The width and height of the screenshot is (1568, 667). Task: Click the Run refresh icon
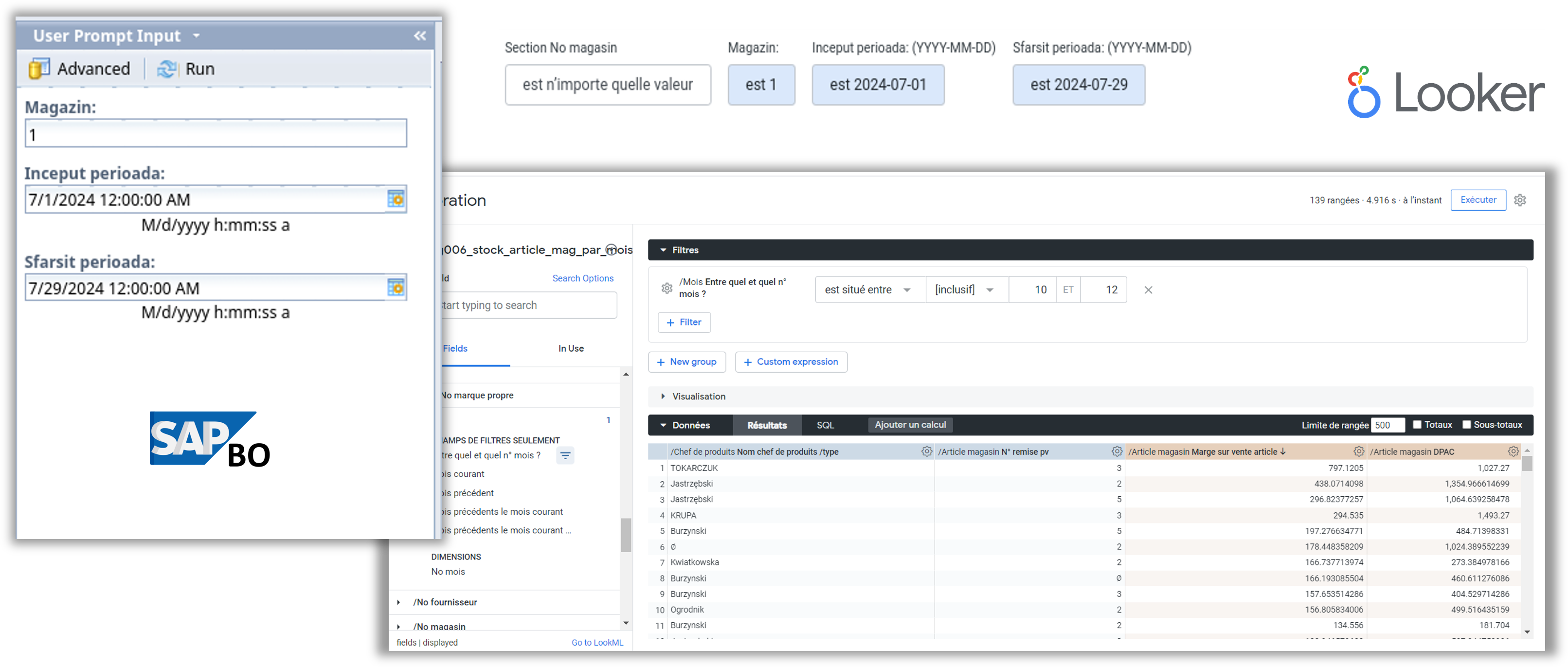[167, 69]
